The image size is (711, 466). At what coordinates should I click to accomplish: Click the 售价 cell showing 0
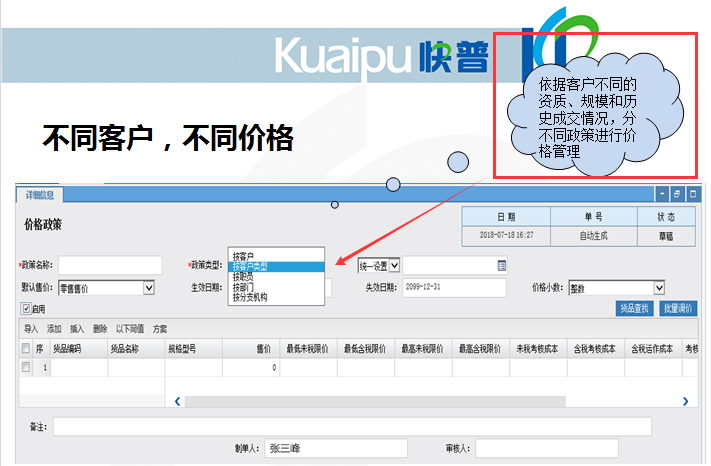(x=251, y=368)
